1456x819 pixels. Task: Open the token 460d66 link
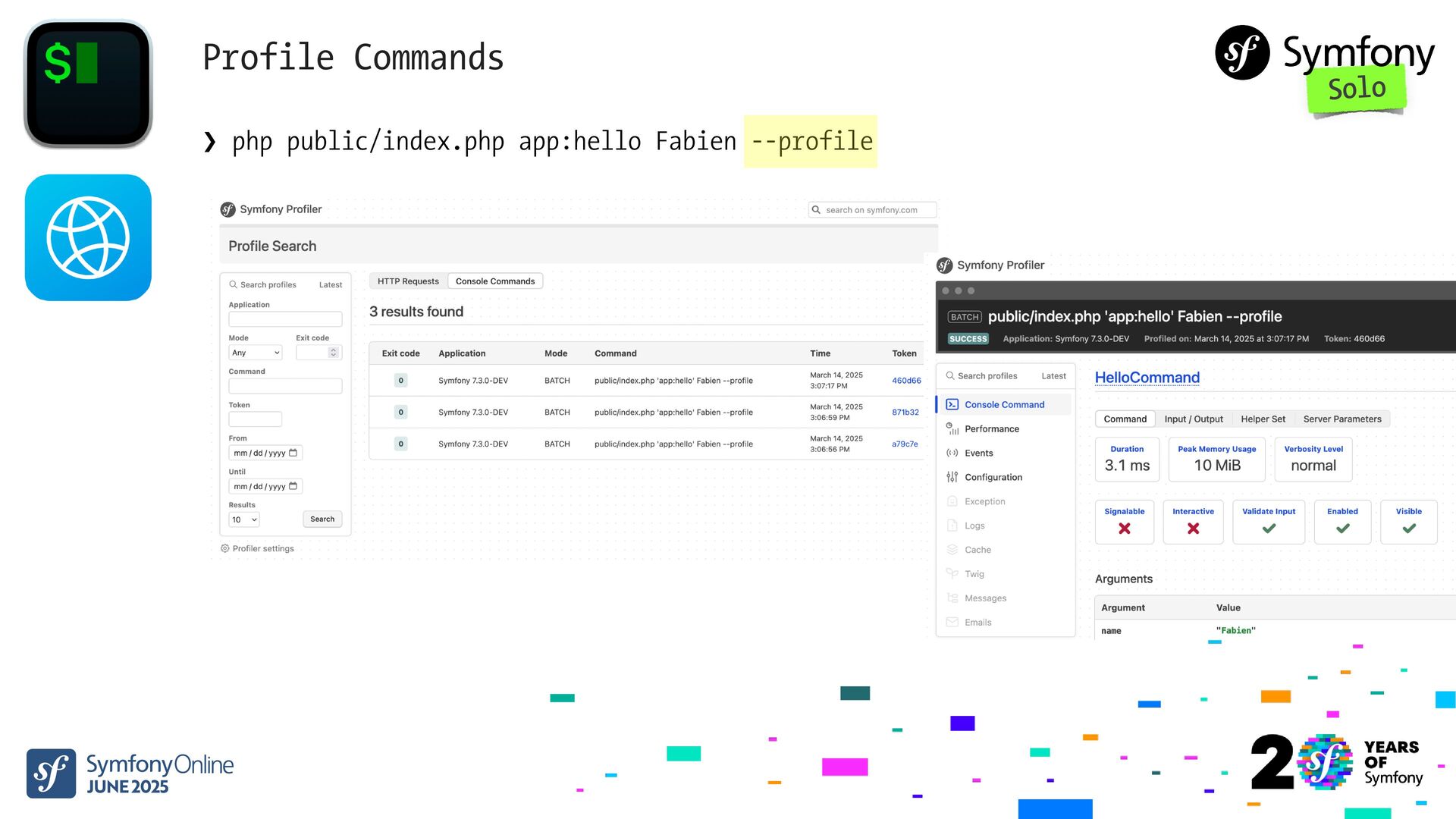pyautogui.click(x=906, y=381)
